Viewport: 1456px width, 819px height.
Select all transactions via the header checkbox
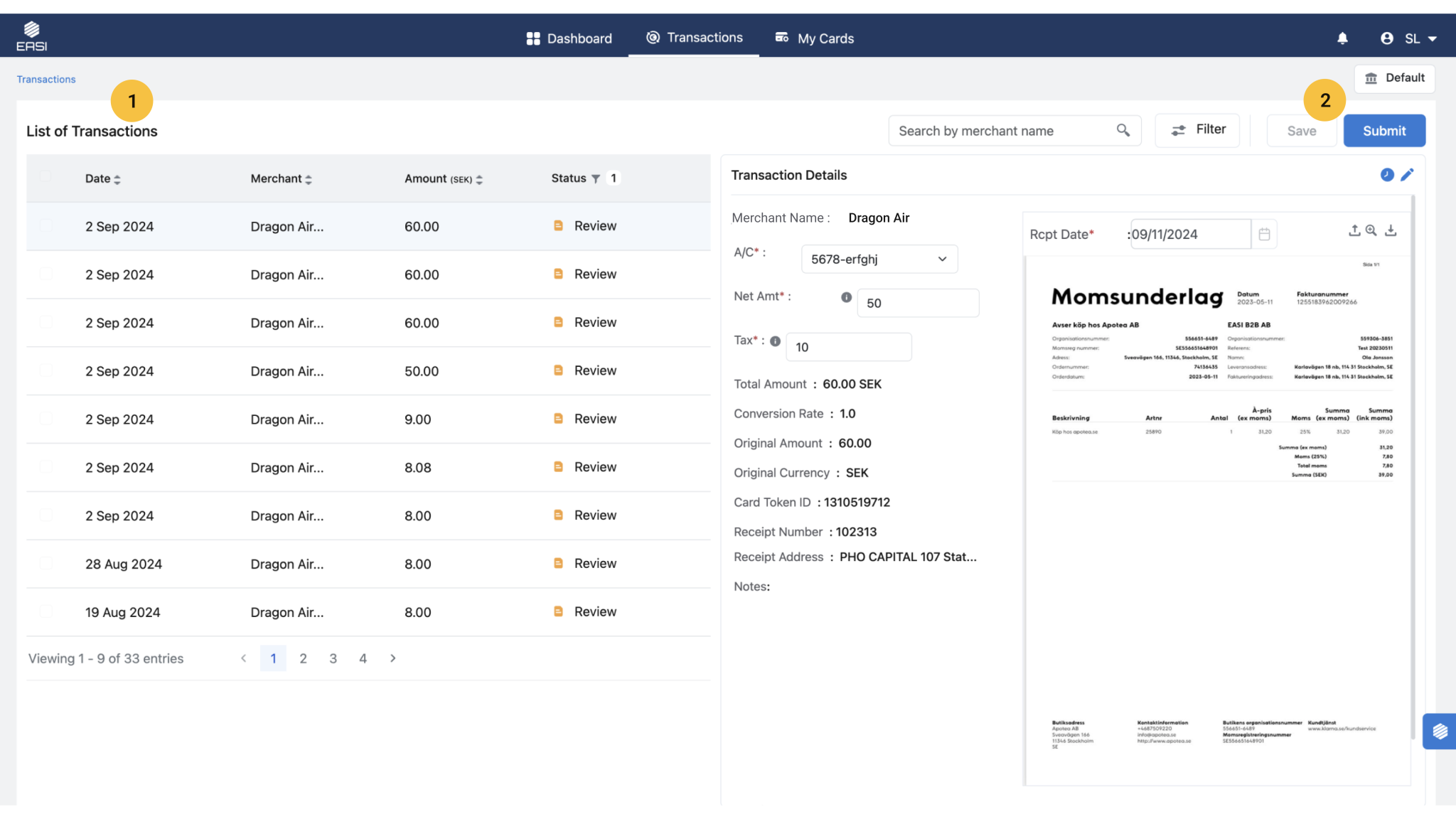pyautogui.click(x=46, y=177)
